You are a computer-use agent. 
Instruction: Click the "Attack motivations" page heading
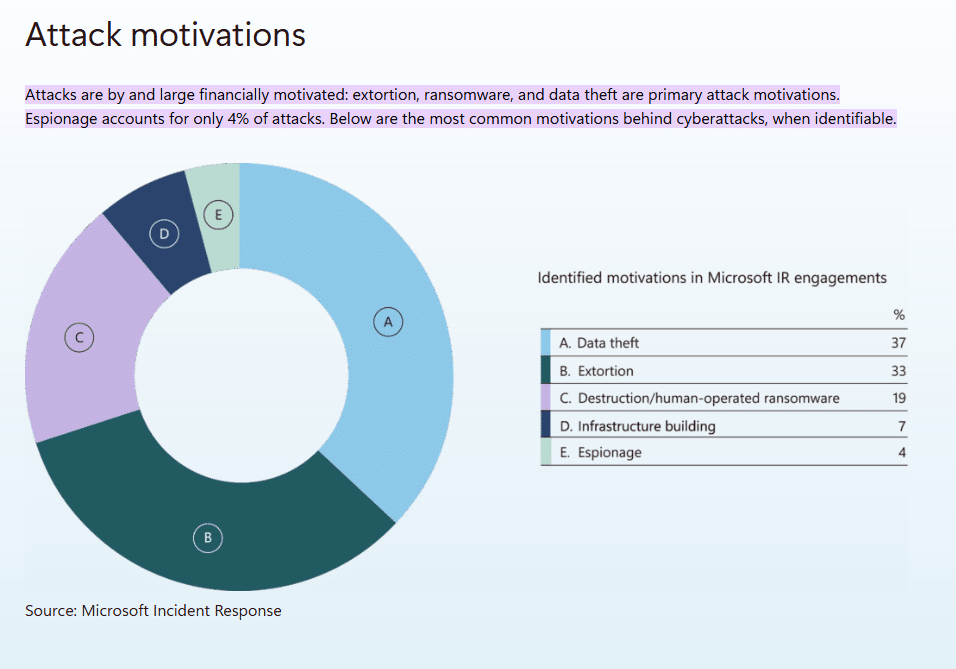[165, 35]
